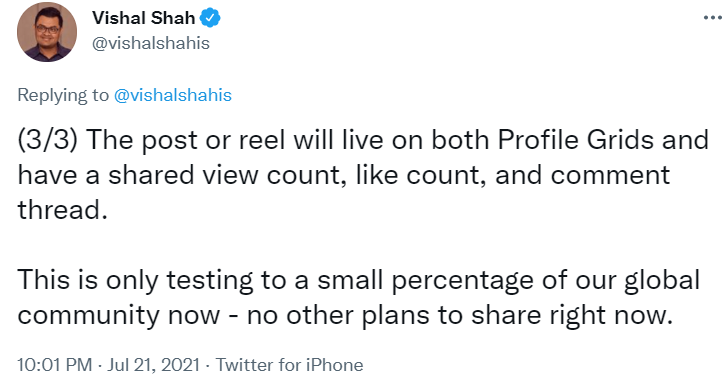Click the gray 'Replying to' label

(x=63, y=95)
